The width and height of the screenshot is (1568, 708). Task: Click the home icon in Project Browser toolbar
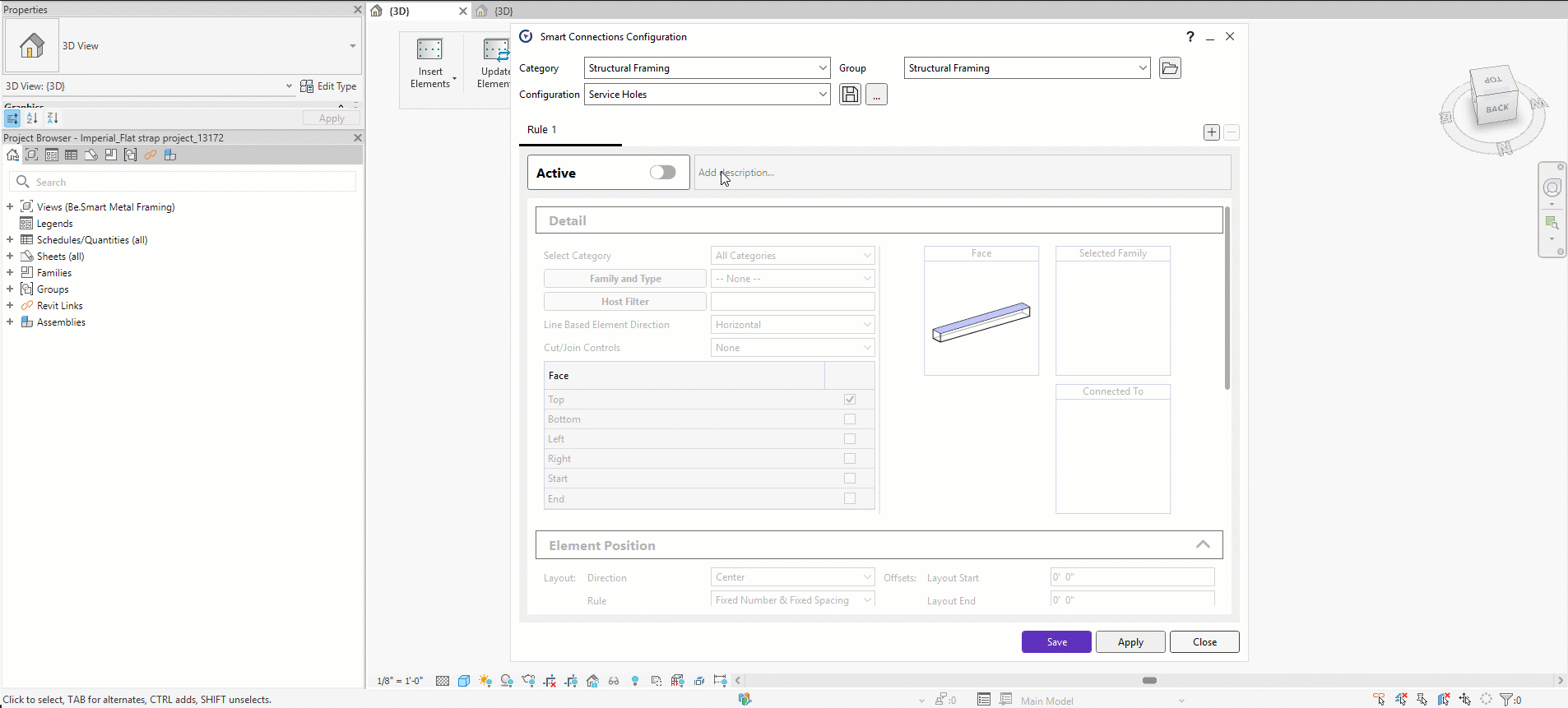[12, 155]
